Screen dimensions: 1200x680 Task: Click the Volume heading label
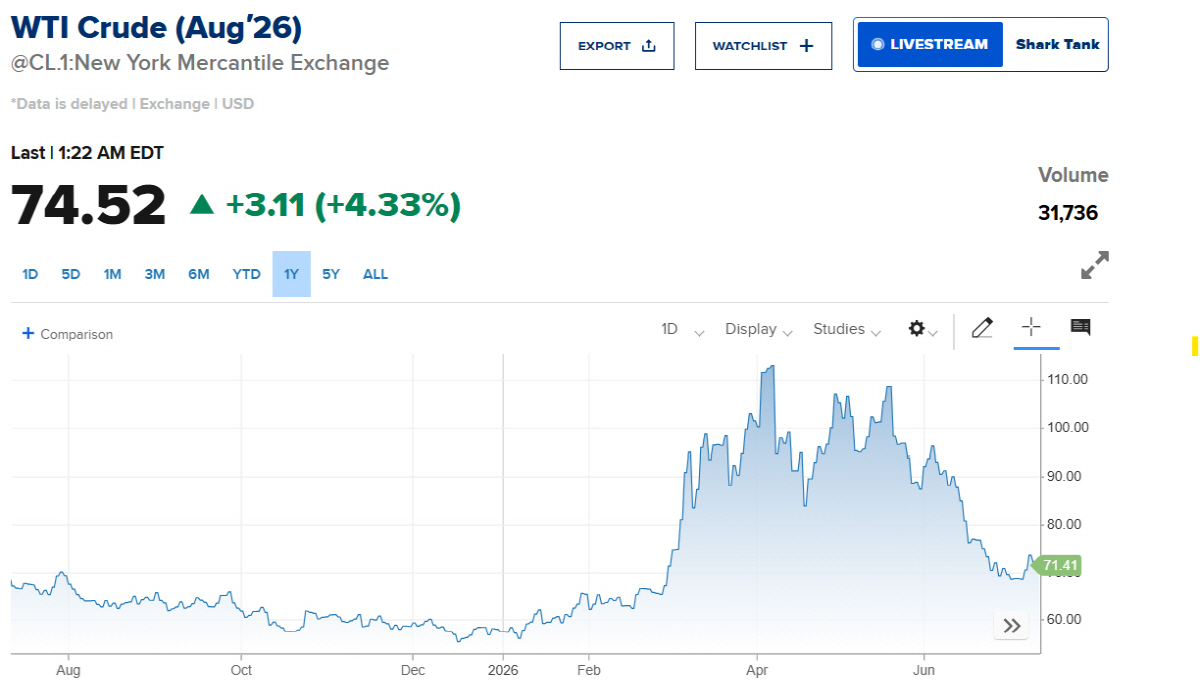click(1073, 176)
